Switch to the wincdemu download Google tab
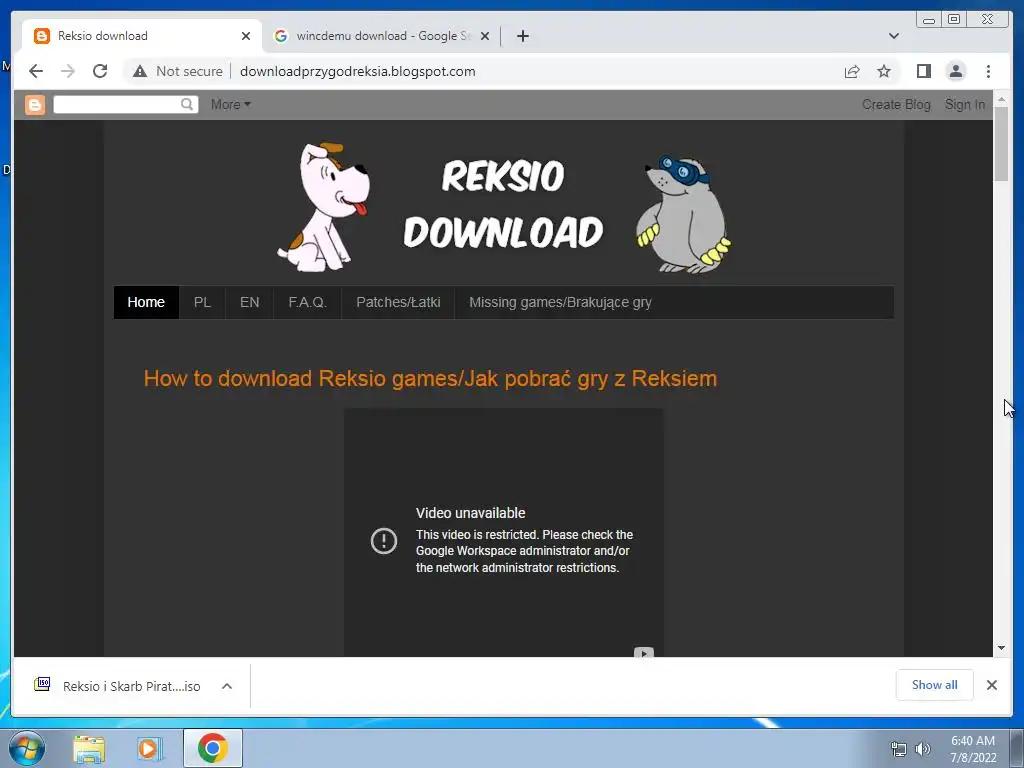 382,36
